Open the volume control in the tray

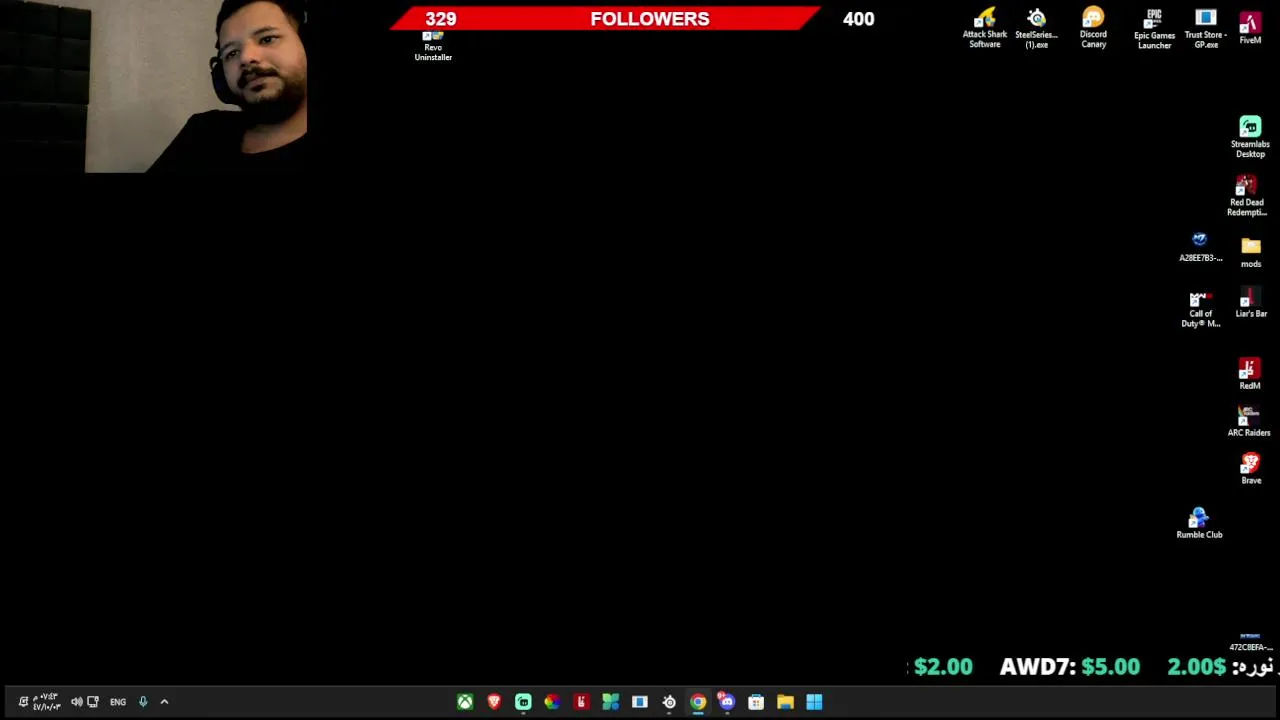pyautogui.click(x=76, y=702)
